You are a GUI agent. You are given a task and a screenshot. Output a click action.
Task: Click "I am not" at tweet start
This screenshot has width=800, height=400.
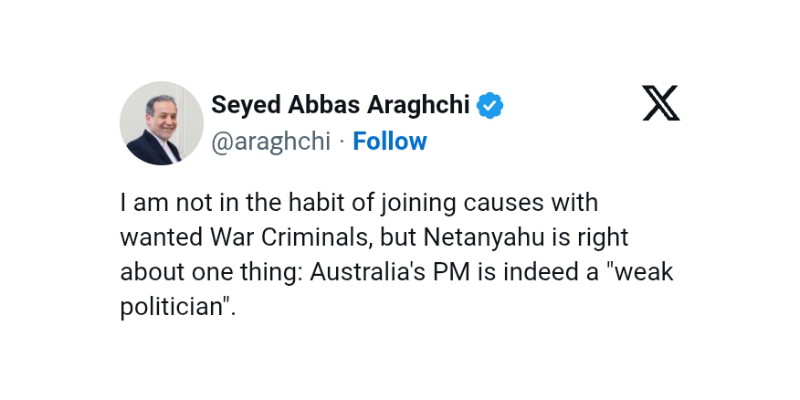coord(158,203)
